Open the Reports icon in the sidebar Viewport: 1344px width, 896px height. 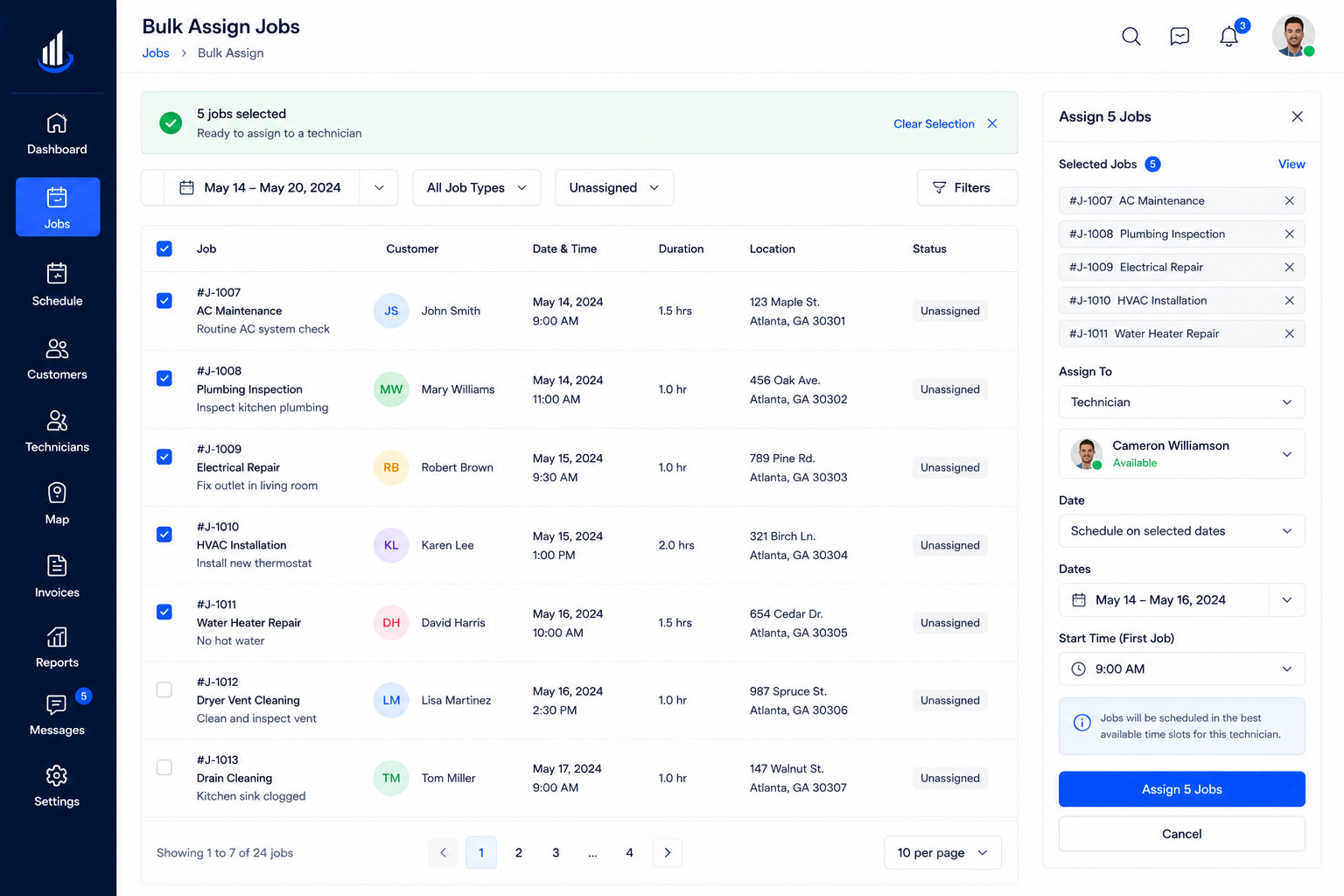pos(57,637)
